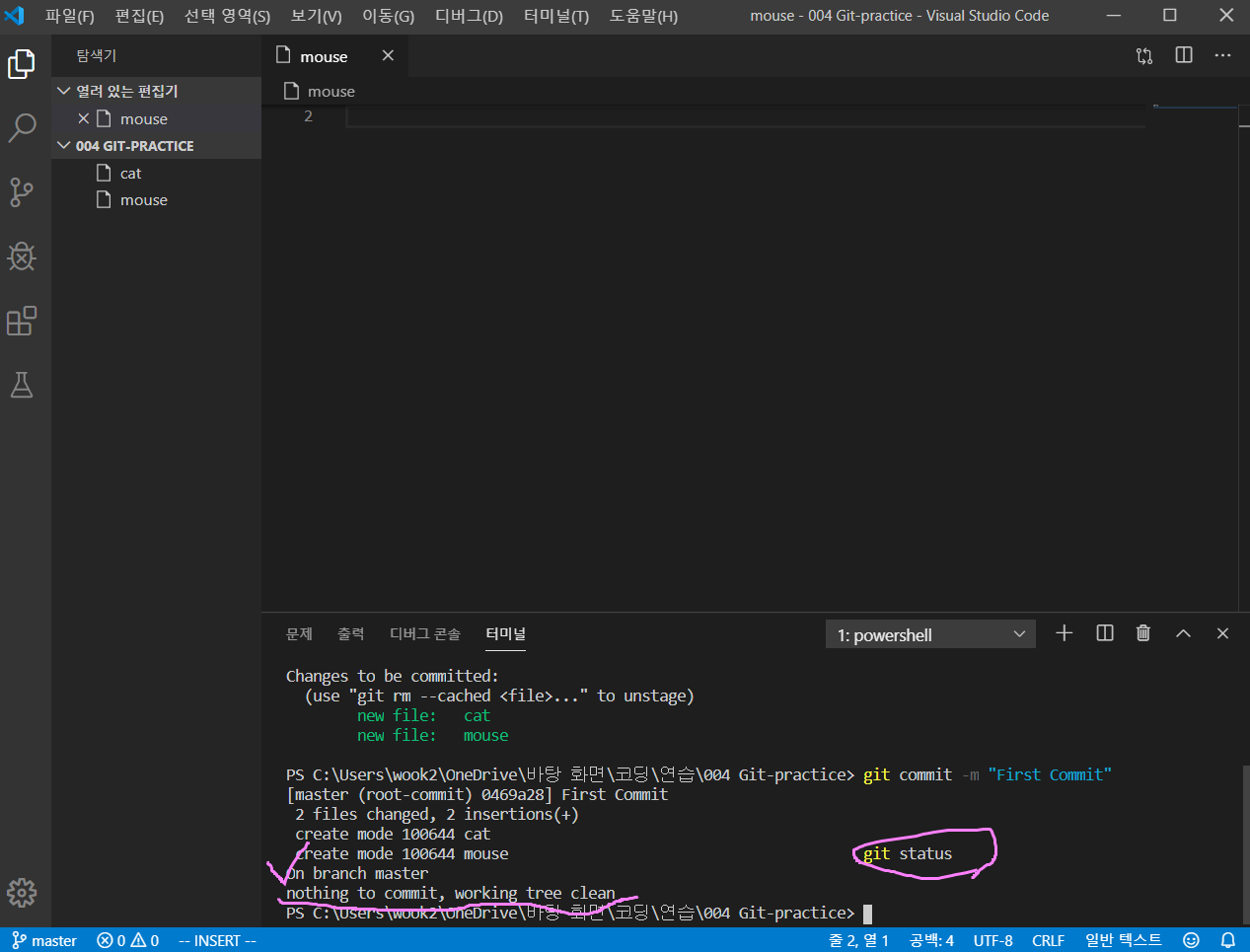Viewport: 1250px width, 952px height.
Task: Open the Terminal menu 터미널(T)
Action: [556, 16]
